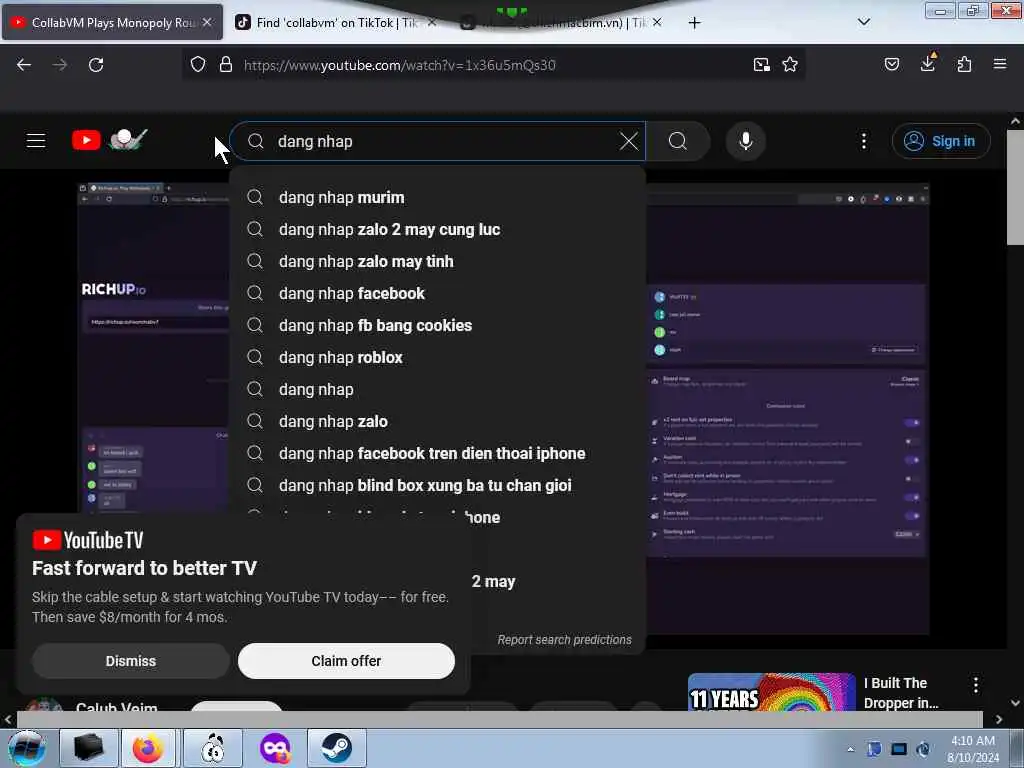The height and width of the screenshot is (768, 1024).
Task: Open the Firefox hamburger application menu
Action: tap(1000, 64)
